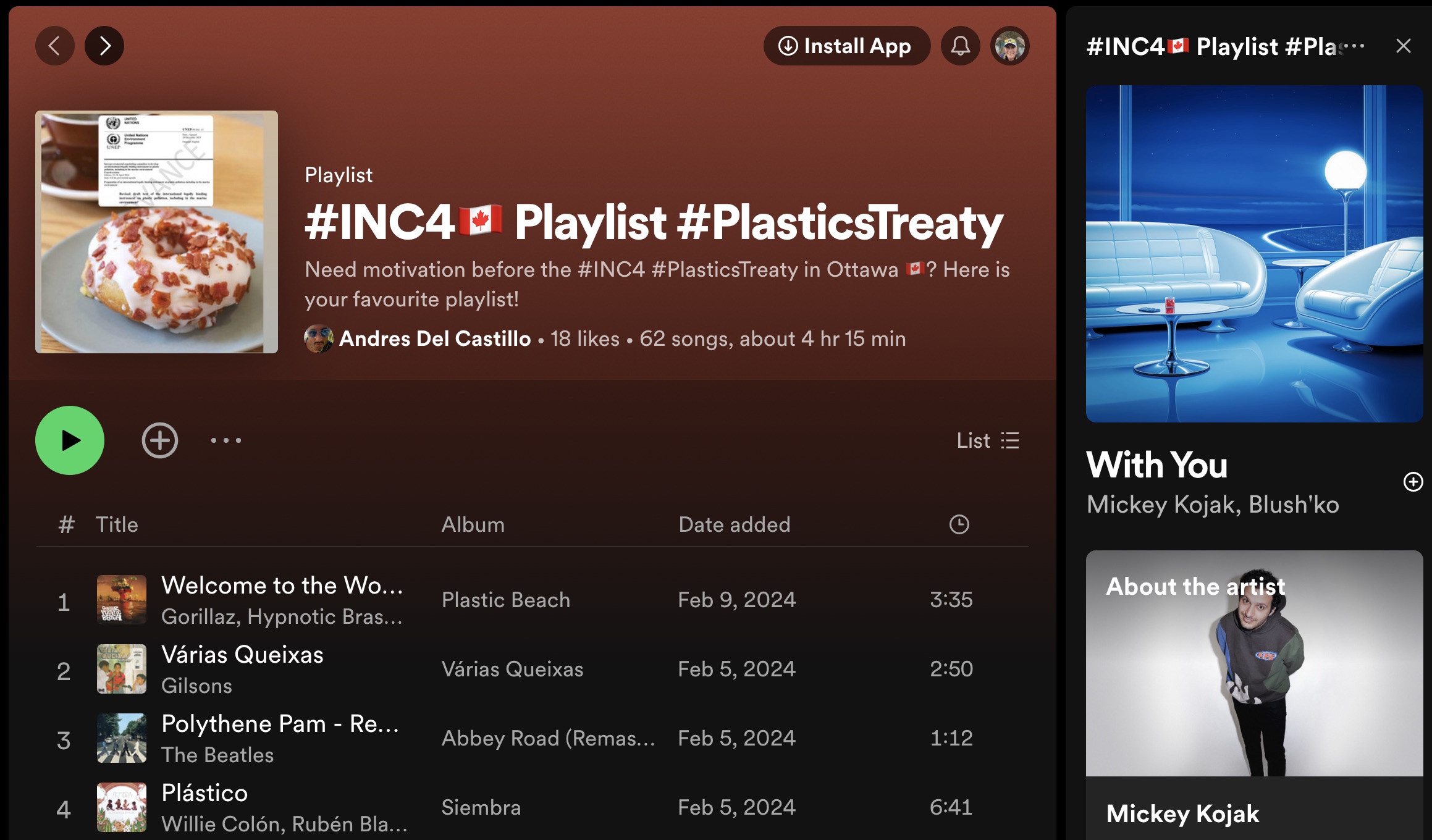Screen dimensions: 1432x840
Task: Sort by the duration clock icon
Action: point(959,524)
